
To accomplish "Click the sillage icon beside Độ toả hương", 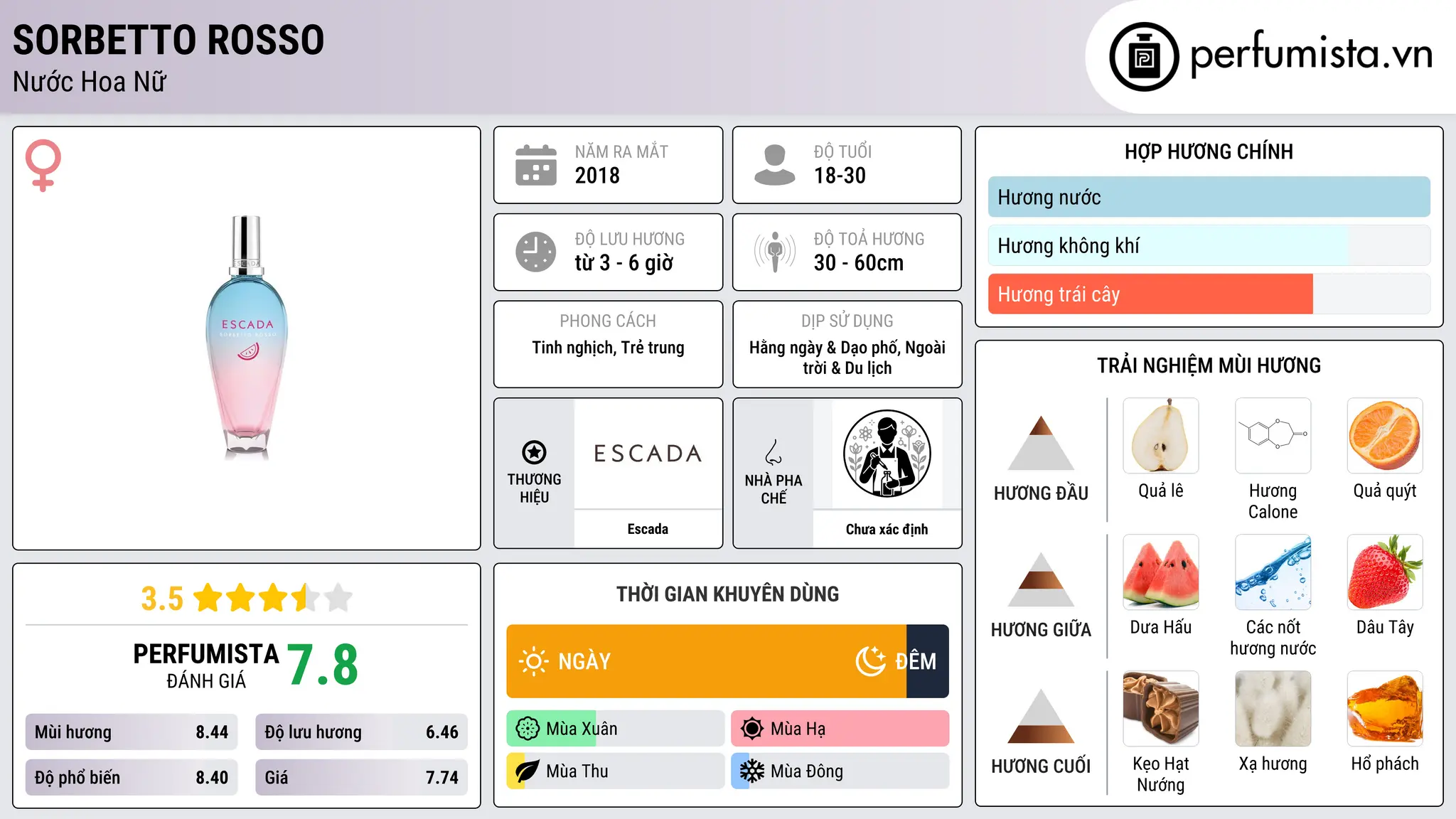I will (775, 252).
